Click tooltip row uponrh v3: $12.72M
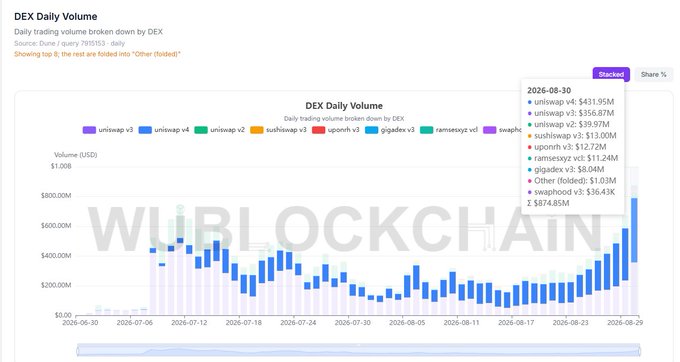 click(x=566, y=147)
